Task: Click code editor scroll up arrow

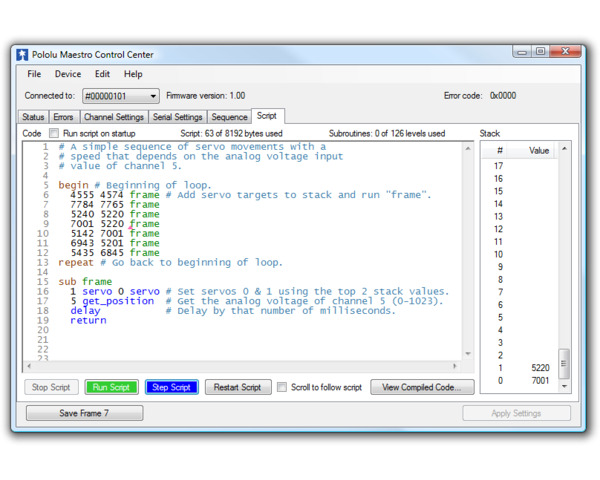Action: 468,149
